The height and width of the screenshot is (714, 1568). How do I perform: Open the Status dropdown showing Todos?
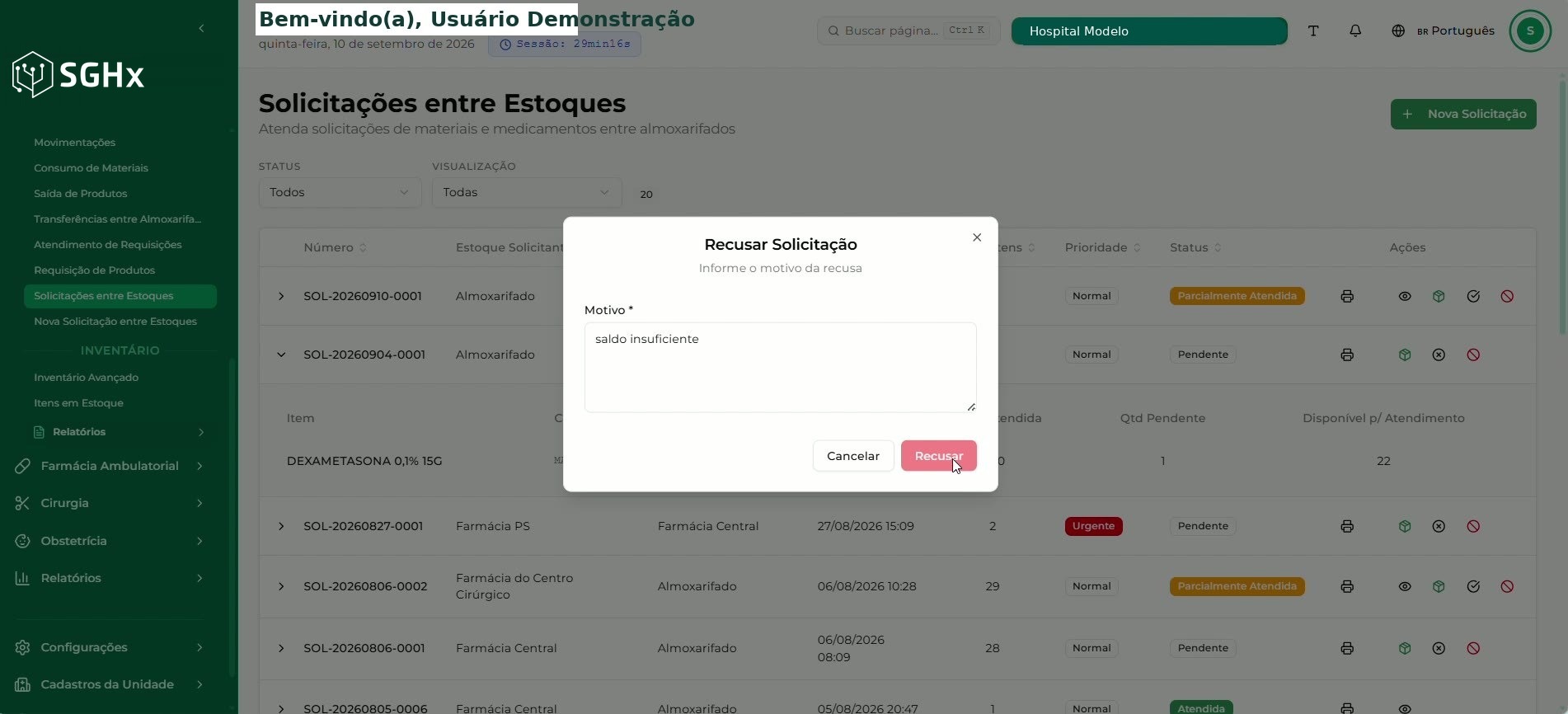point(340,192)
